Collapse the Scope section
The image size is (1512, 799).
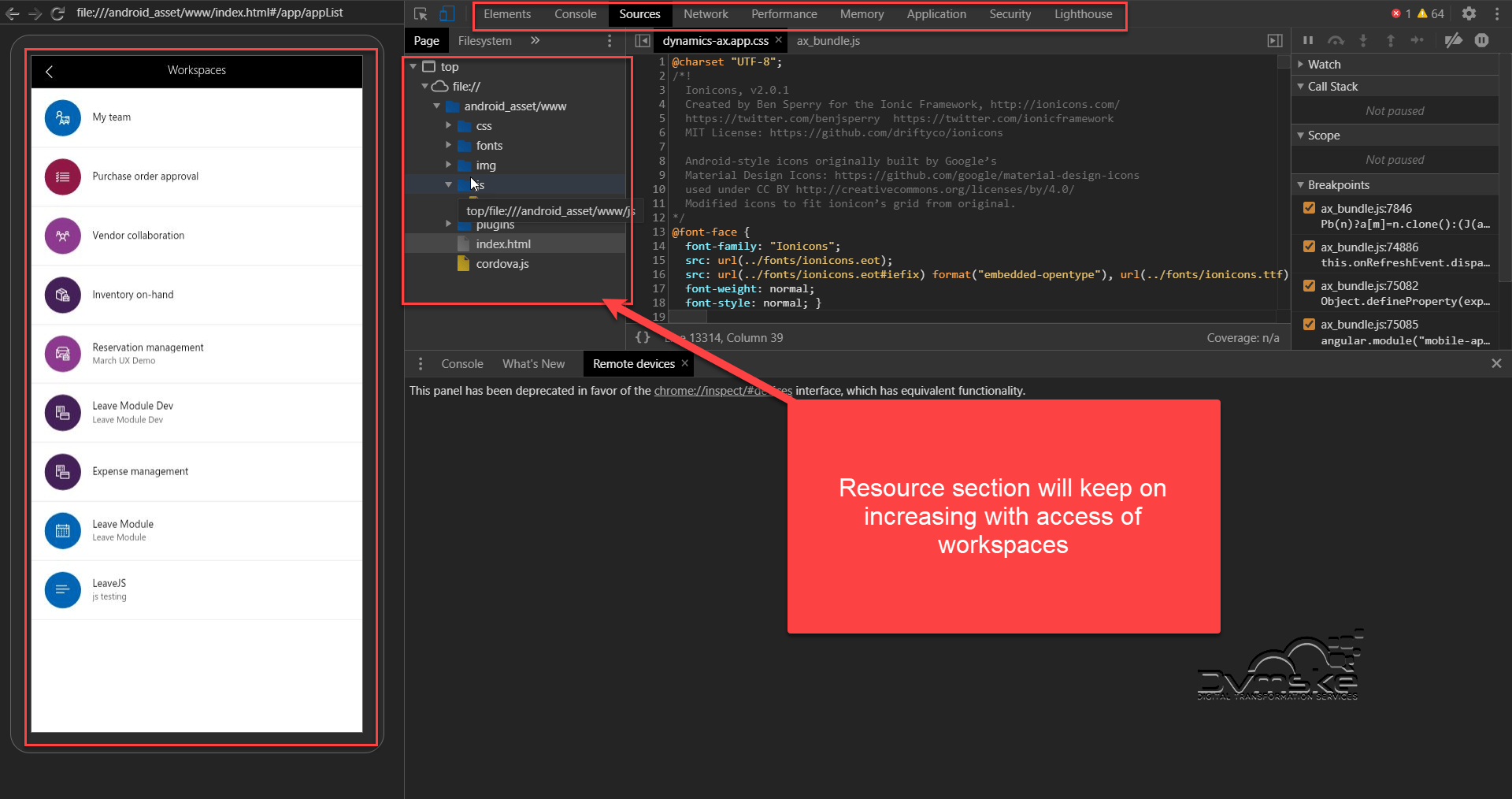pyautogui.click(x=1301, y=136)
